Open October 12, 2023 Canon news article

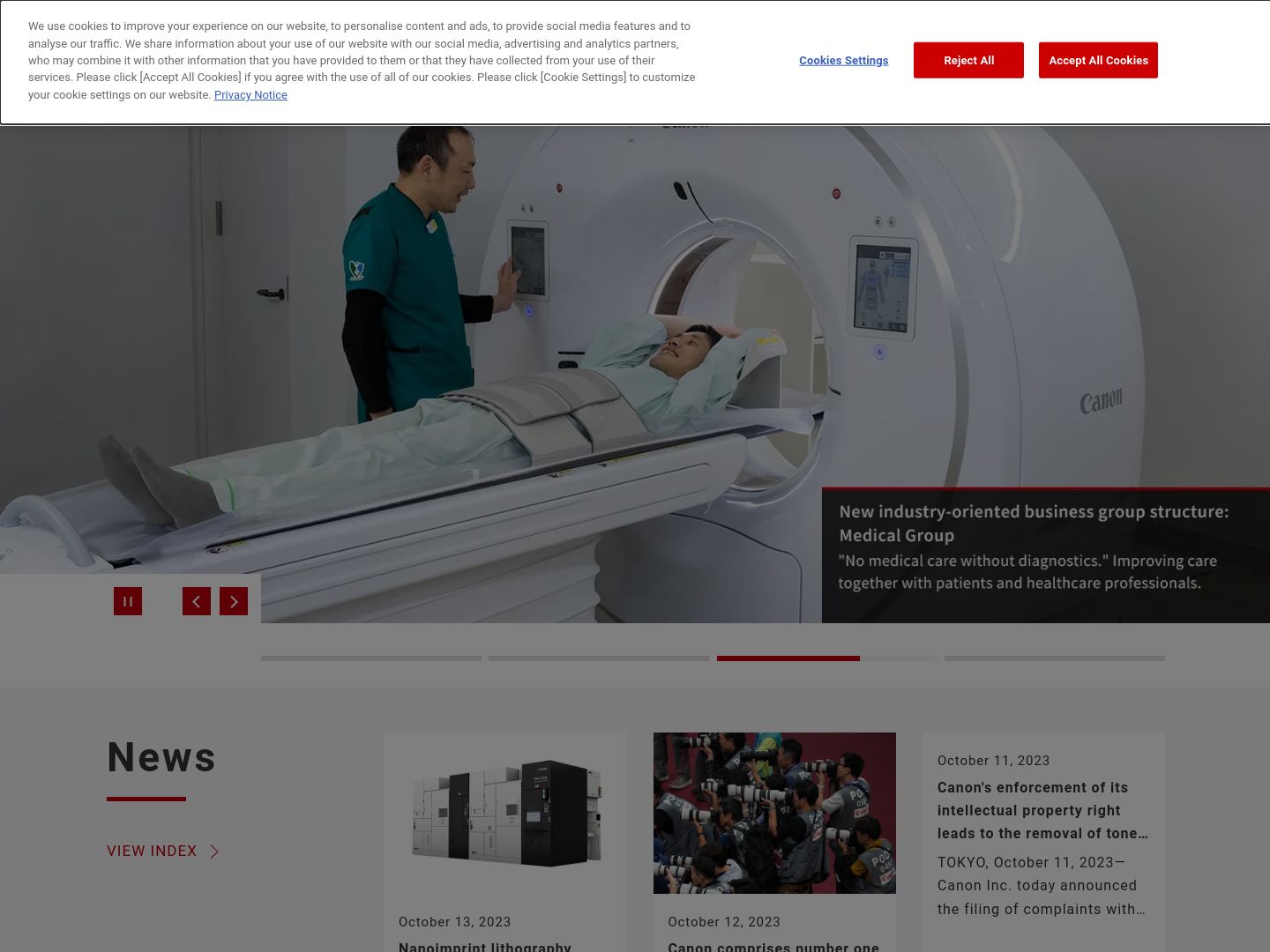tap(773, 946)
